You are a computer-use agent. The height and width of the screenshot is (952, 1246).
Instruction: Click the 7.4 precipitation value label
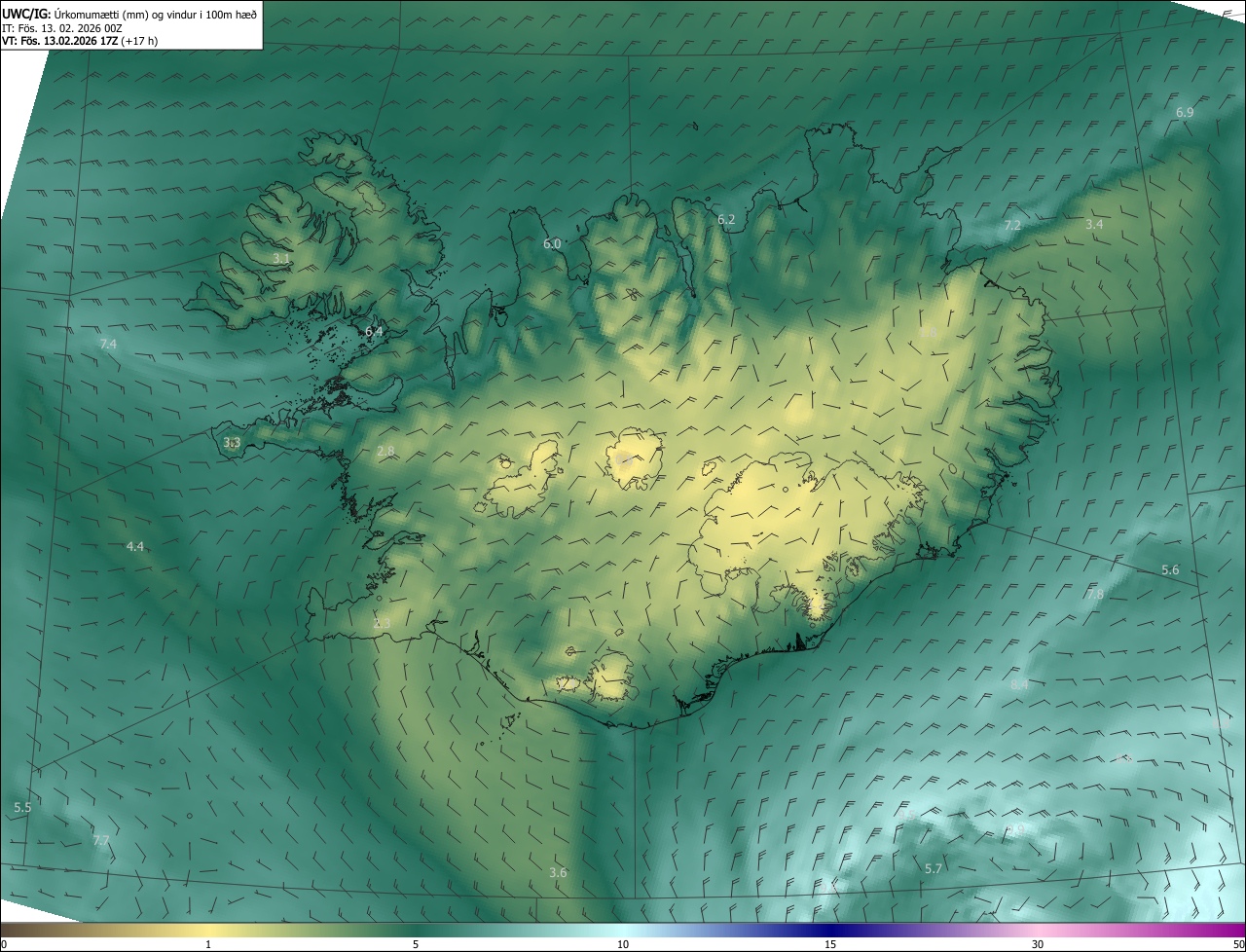(108, 345)
